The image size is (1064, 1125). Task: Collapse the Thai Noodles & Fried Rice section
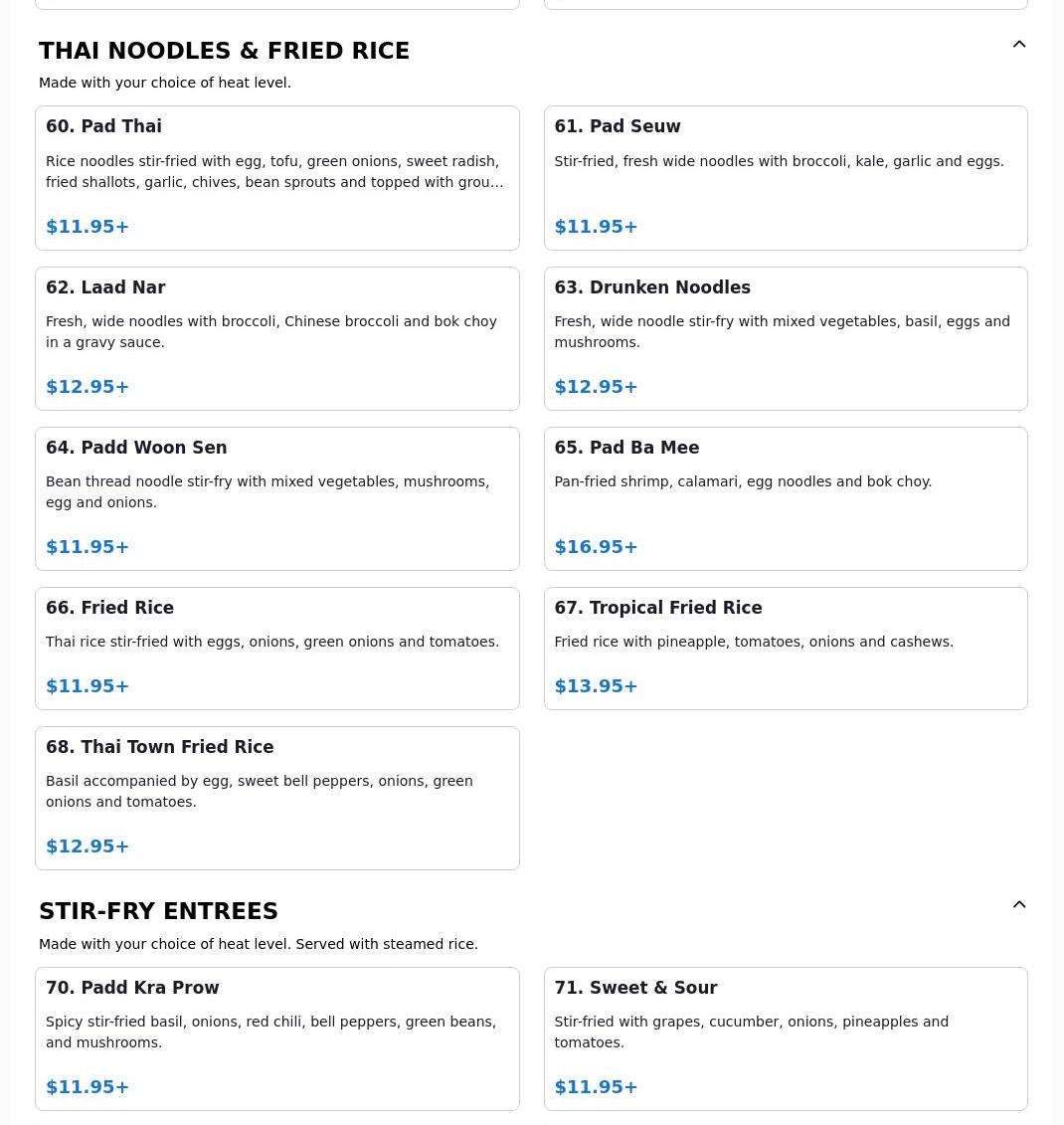[x=1018, y=45]
